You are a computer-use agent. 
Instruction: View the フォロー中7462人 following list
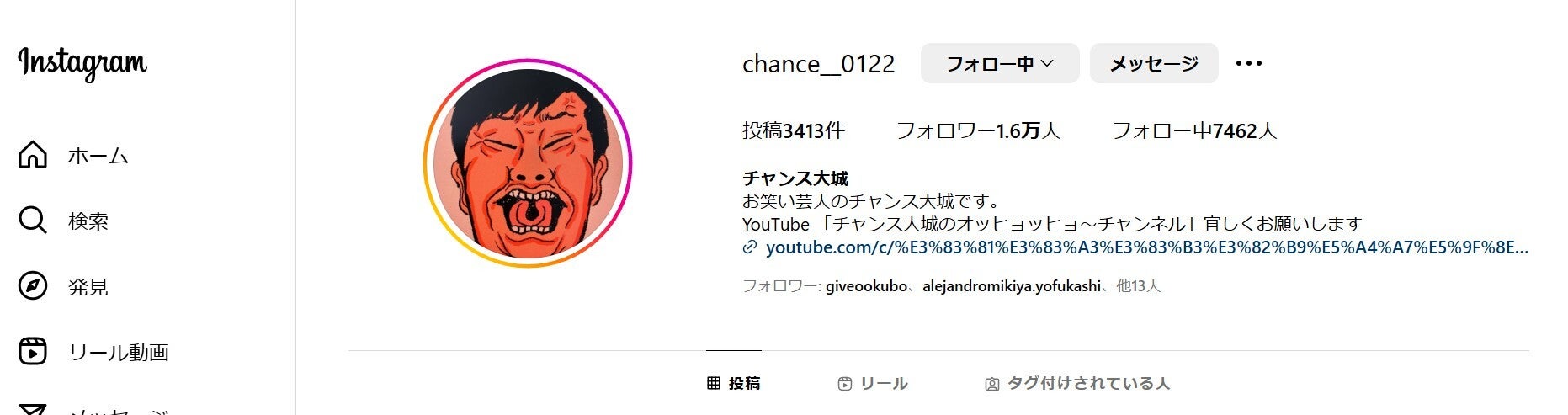(1195, 130)
